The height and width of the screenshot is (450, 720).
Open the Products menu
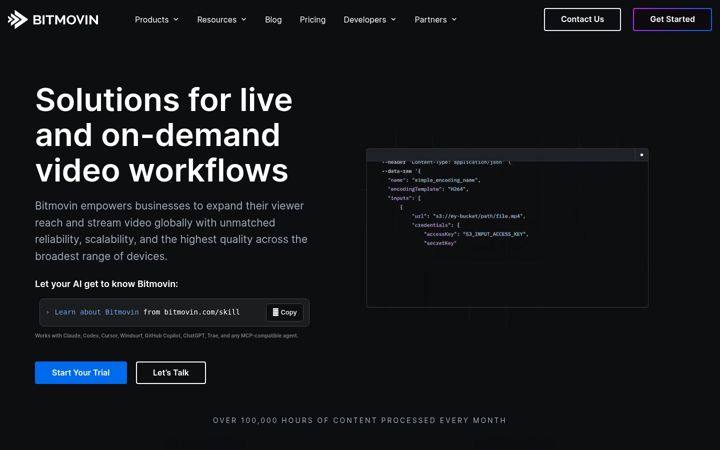click(x=157, y=19)
